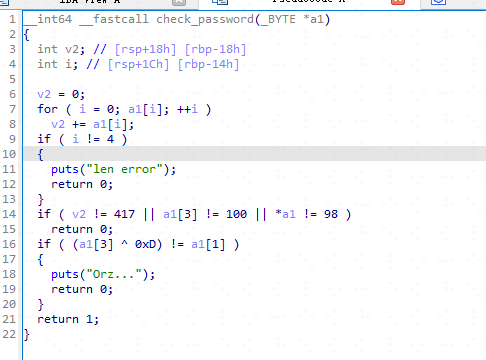This screenshot has height=360, width=486.
Task: Click 'return 0;' on line 15
Action: click(x=82, y=229)
